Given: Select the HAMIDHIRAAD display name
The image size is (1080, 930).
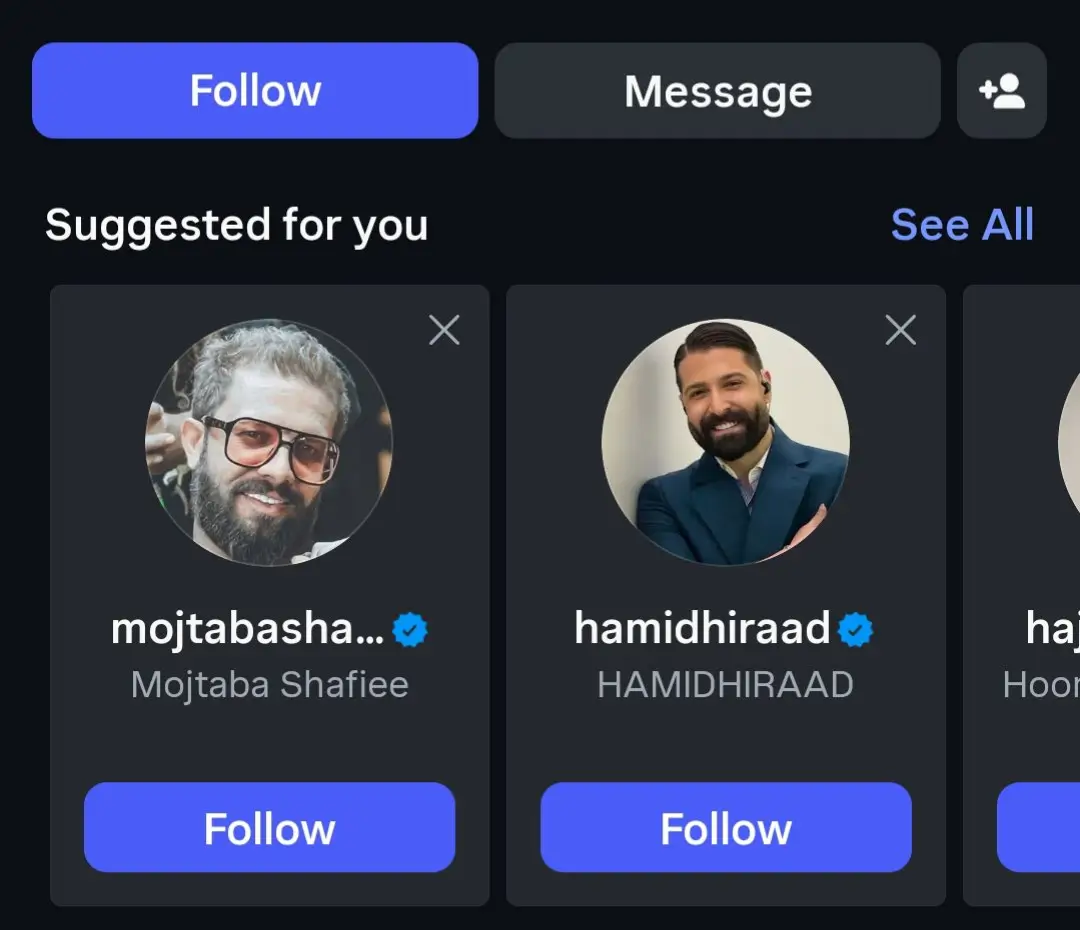Looking at the screenshot, I should [x=725, y=685].
